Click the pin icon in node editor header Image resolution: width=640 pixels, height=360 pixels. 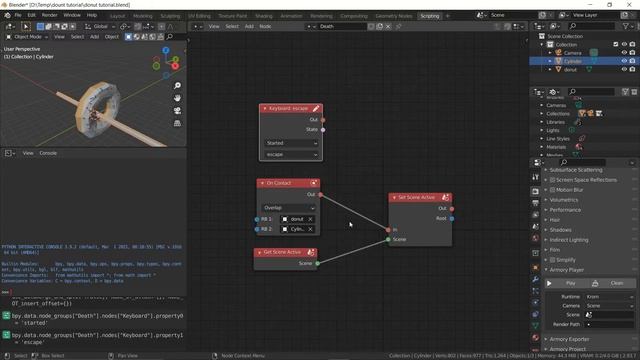tap(398, 27)
